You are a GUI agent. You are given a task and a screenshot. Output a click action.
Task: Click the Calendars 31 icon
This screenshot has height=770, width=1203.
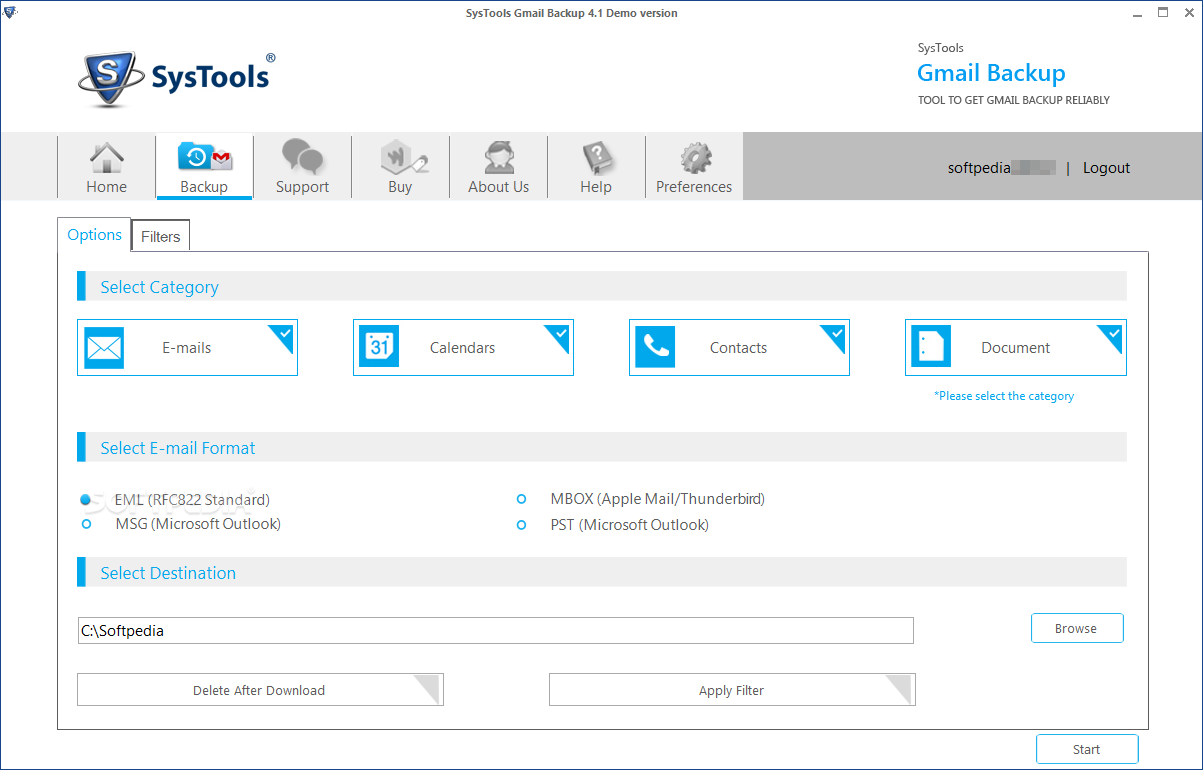coord(379,348)
